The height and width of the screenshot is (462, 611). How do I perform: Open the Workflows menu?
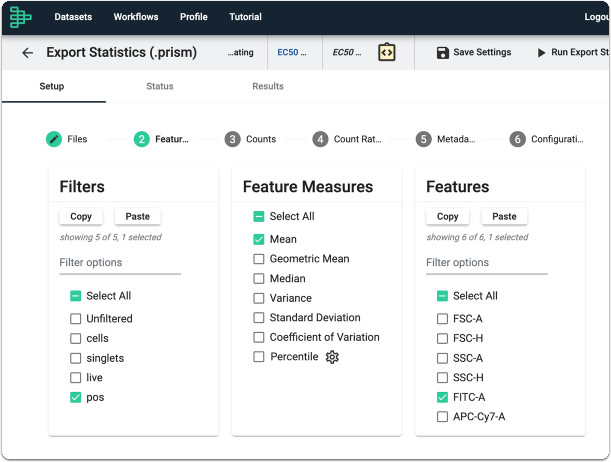coord(136,17)
